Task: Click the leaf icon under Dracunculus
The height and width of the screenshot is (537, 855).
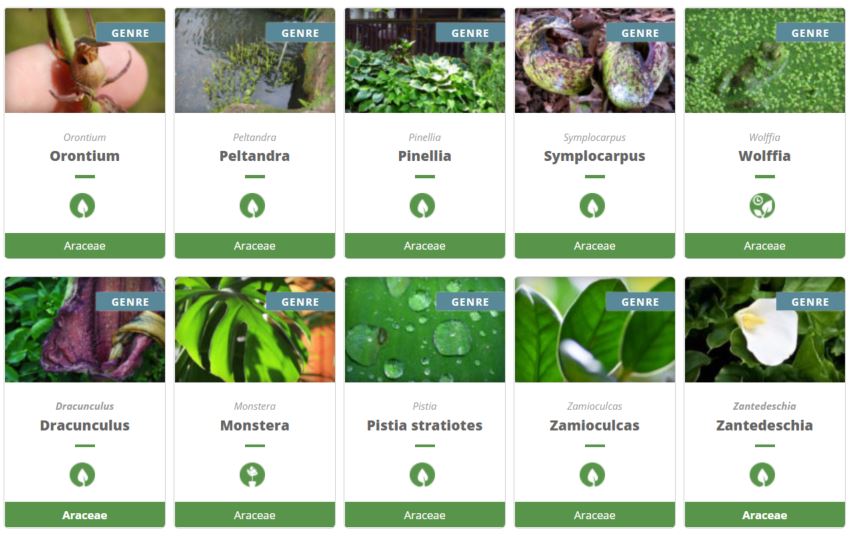Action: [x=82, y=474]
